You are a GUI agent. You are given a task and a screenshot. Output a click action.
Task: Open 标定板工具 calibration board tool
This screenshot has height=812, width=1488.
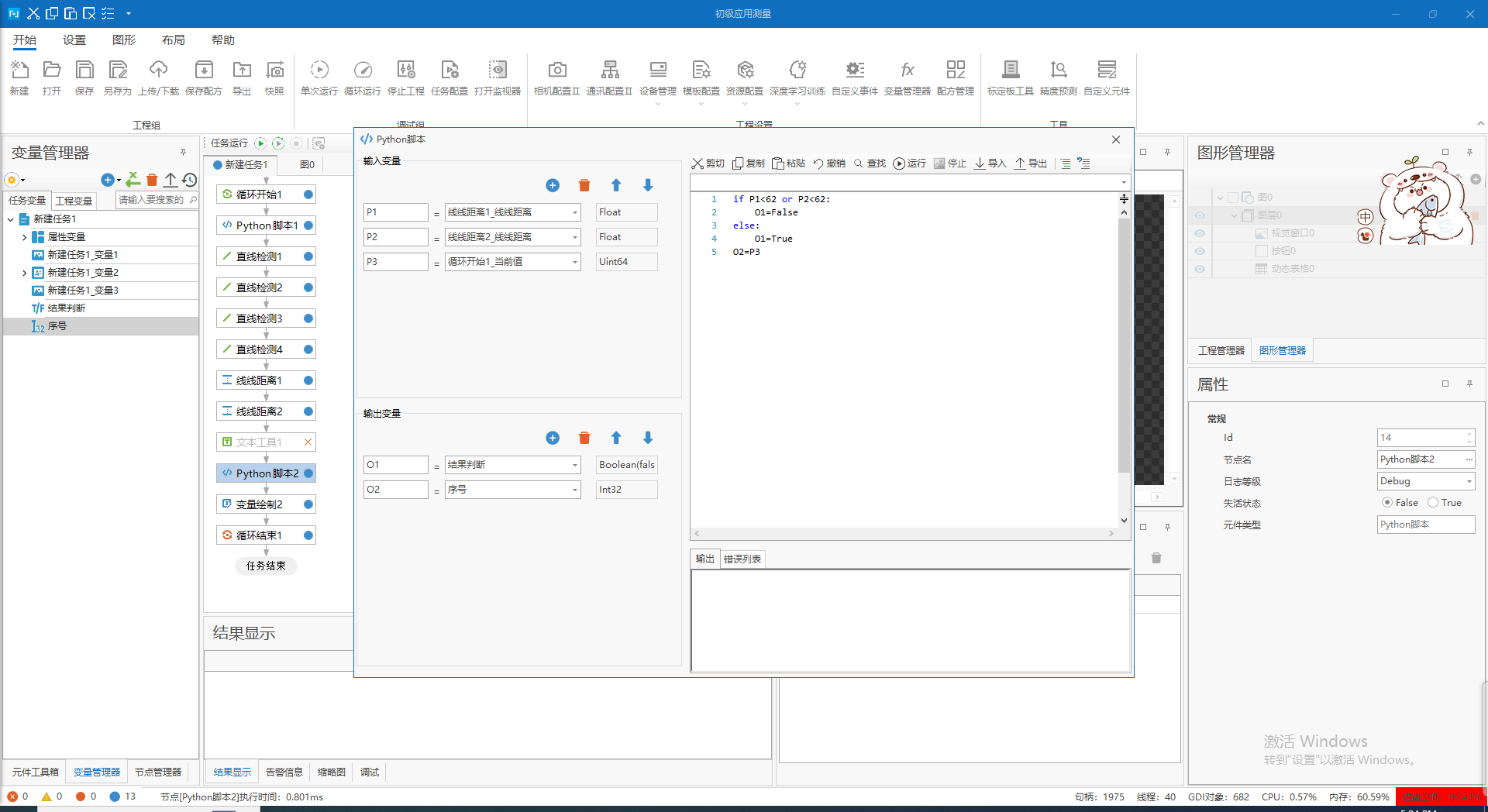(x=1011, y=77)
